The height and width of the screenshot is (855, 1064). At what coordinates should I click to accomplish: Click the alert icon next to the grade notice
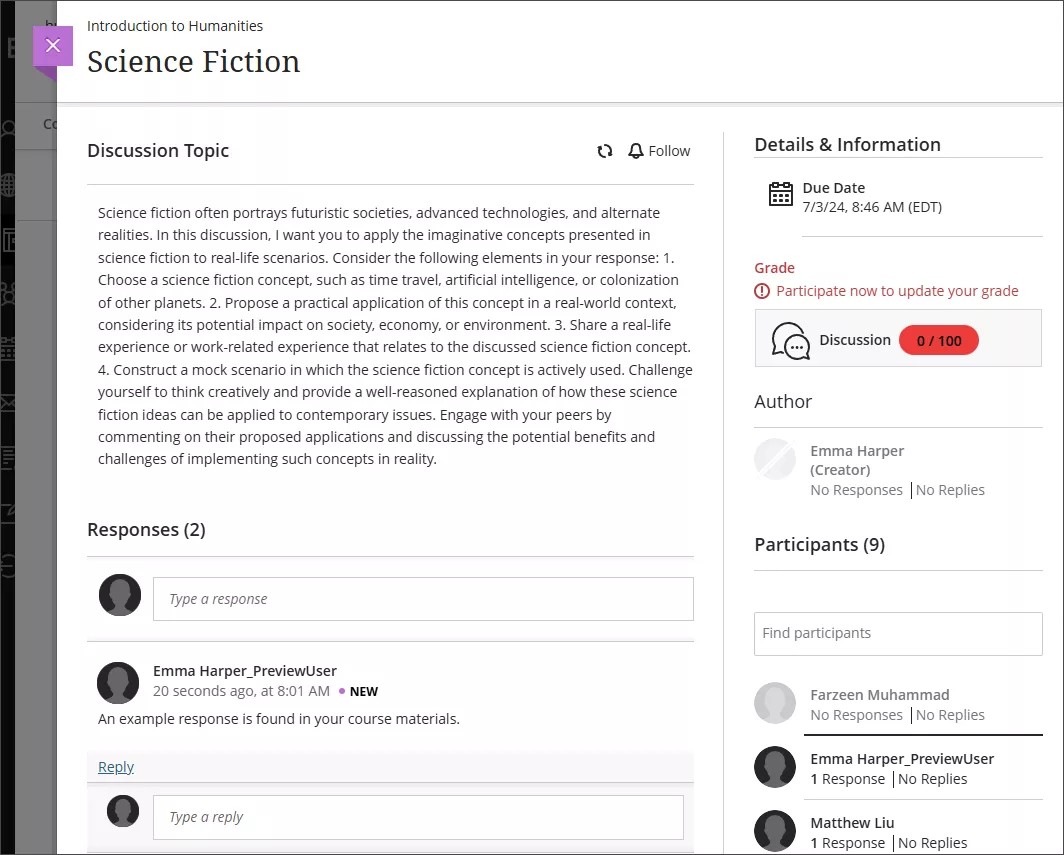[x=764, y=290]
